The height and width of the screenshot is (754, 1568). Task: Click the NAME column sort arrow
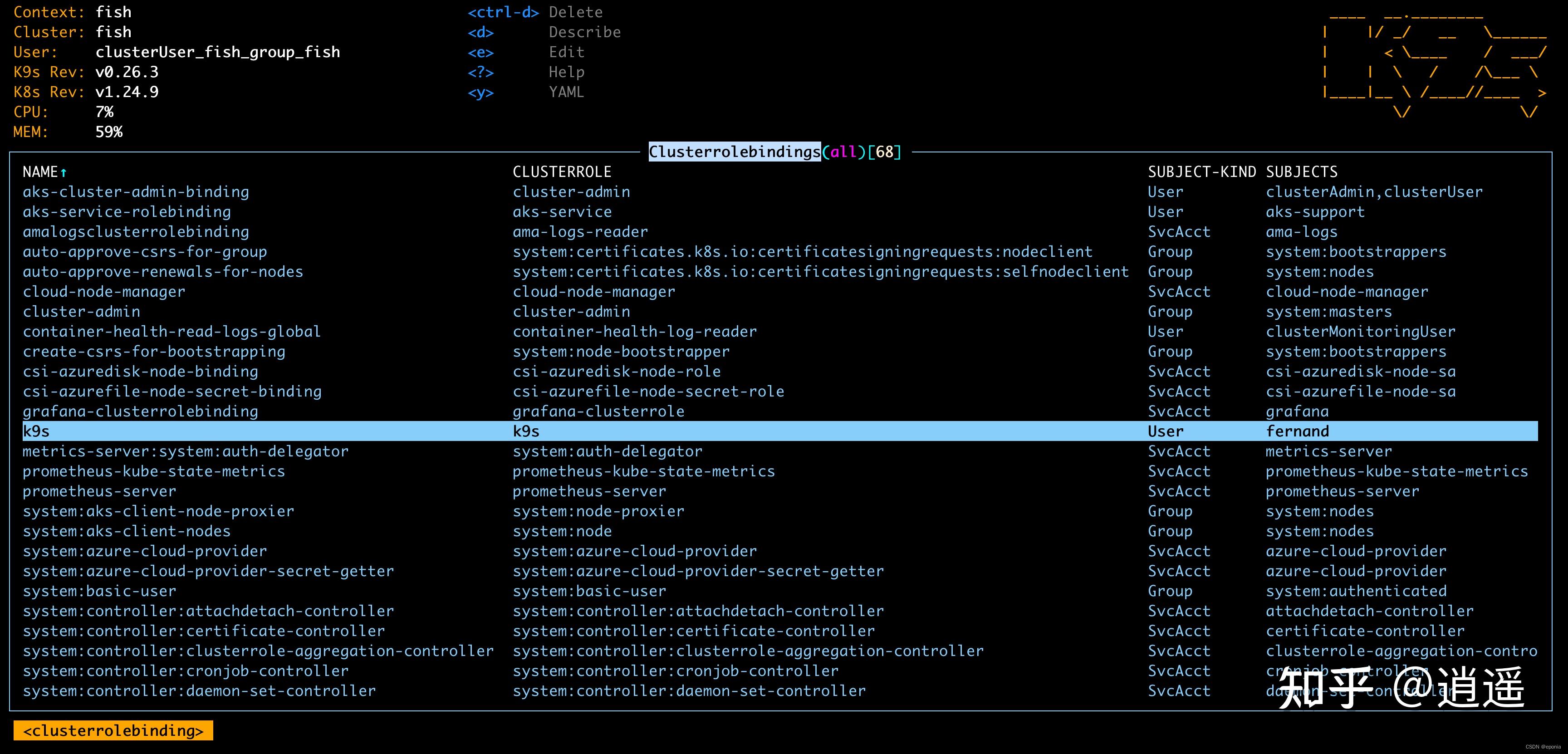click(64, 173)
